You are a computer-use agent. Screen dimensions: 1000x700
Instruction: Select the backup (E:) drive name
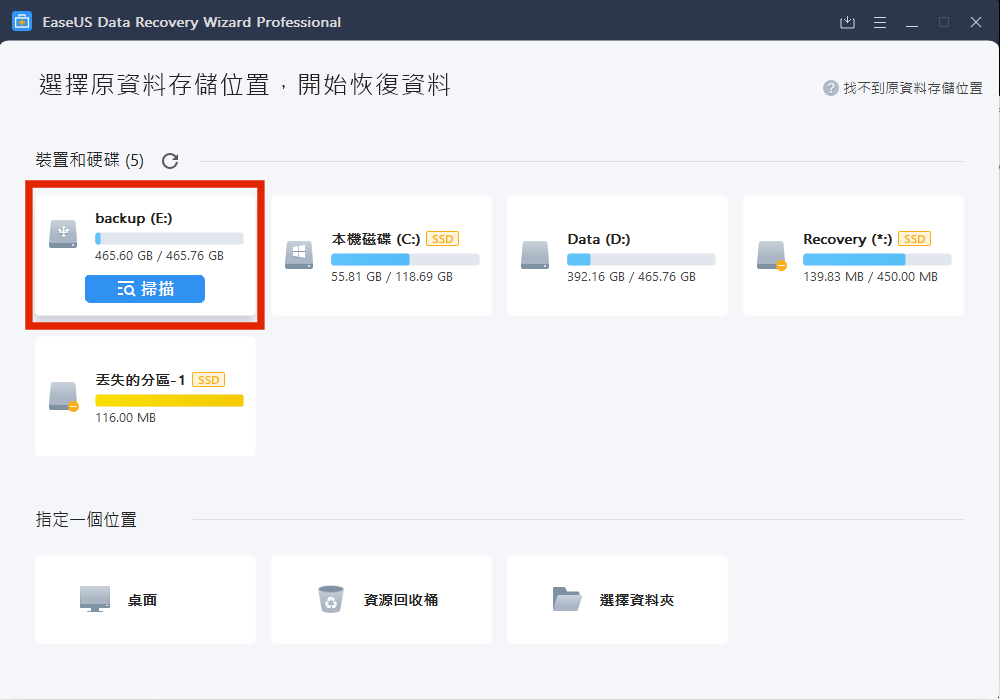(134, 218)
